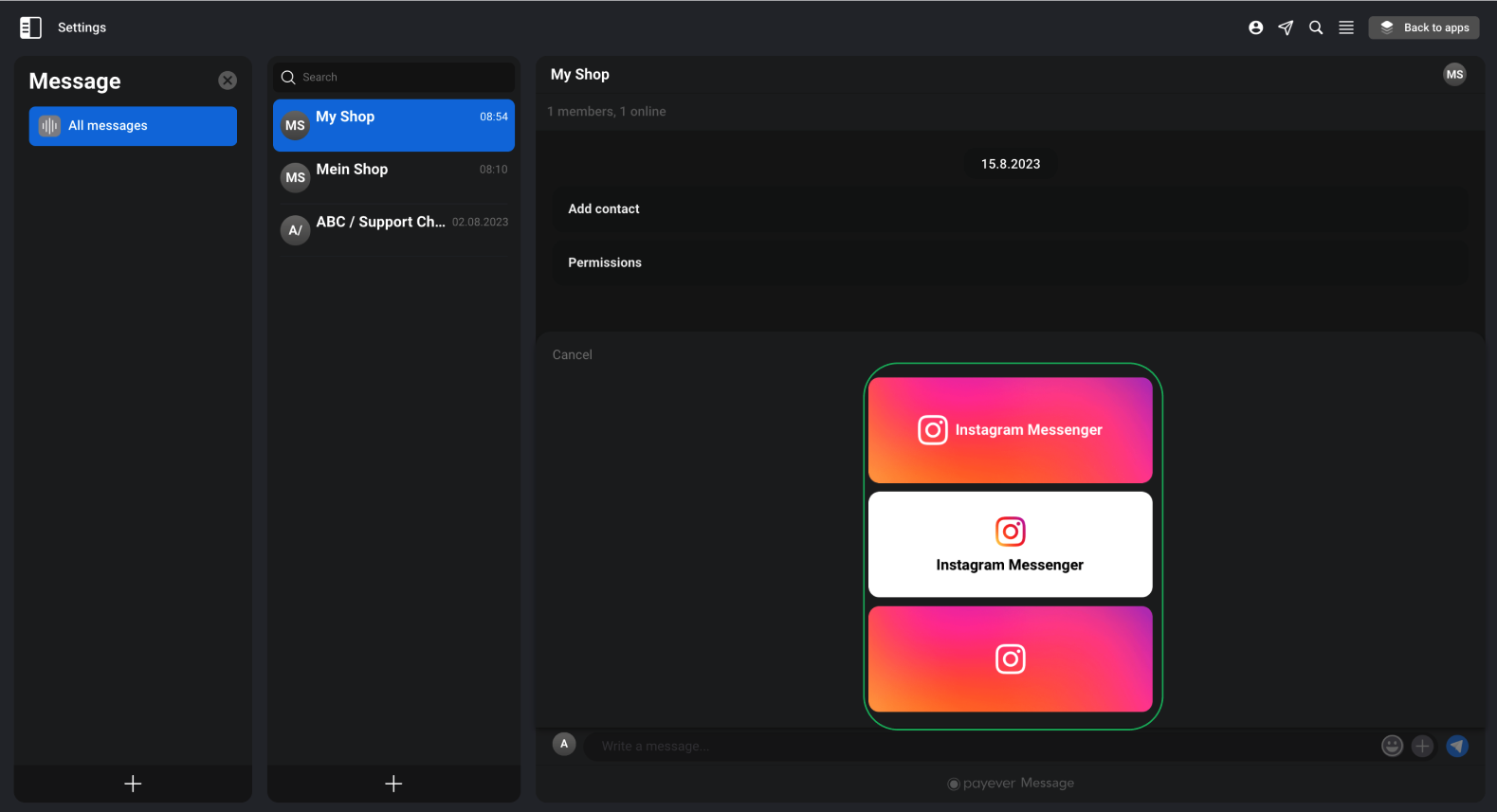
Task: Click the MS avatar of My Shop chat
Action: coord(296,125)
